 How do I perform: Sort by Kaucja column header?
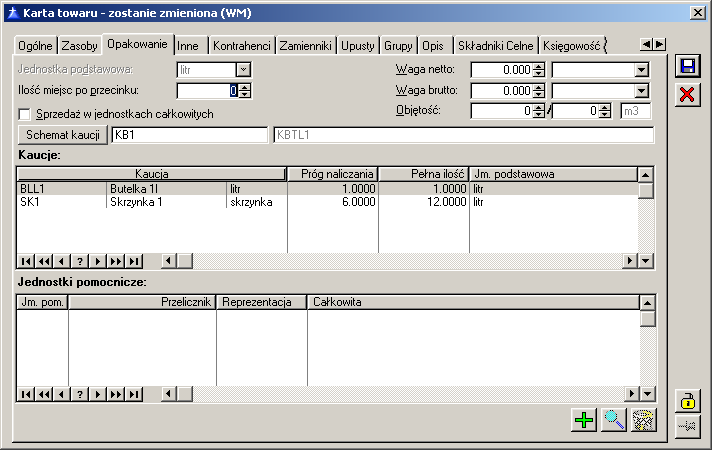tap(152, 174)
